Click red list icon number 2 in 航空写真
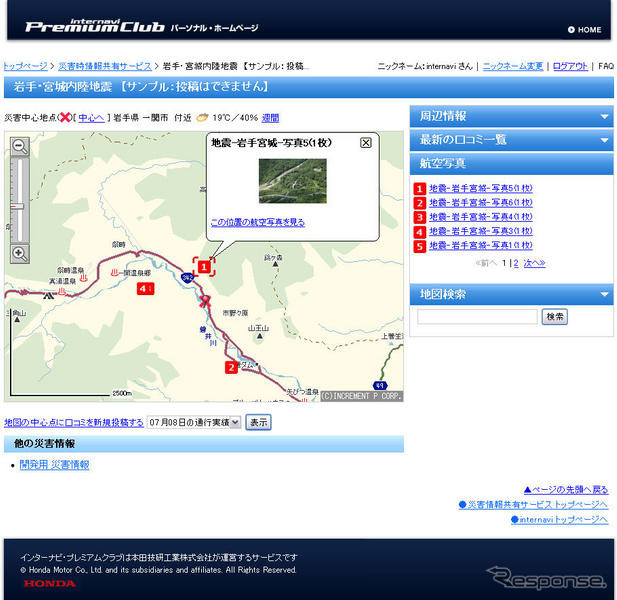 point(419,203)
